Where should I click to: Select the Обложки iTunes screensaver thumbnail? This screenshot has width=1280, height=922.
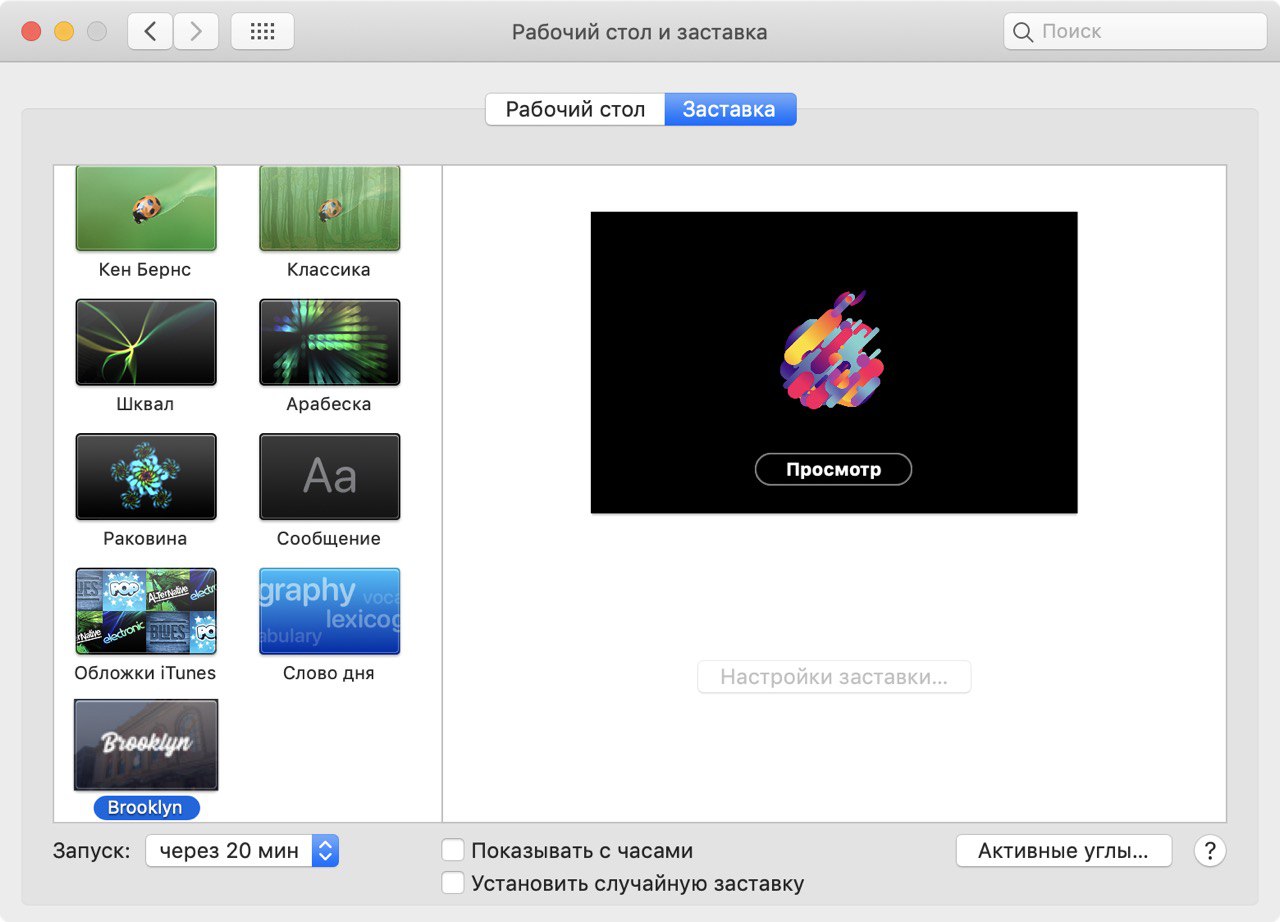click(146, 611)
